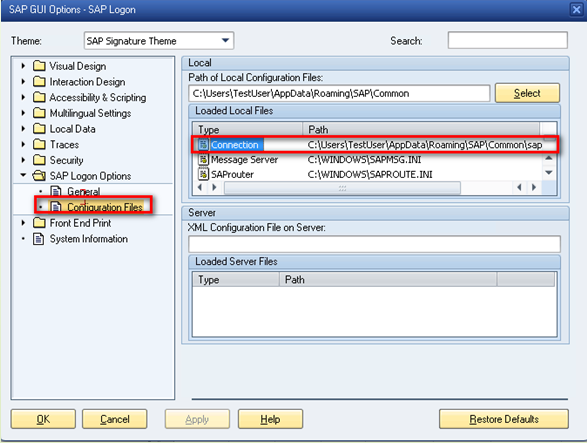This screenshot has height=443, width=587.
Task: Select the General tree item
Action: coord(83,192)
